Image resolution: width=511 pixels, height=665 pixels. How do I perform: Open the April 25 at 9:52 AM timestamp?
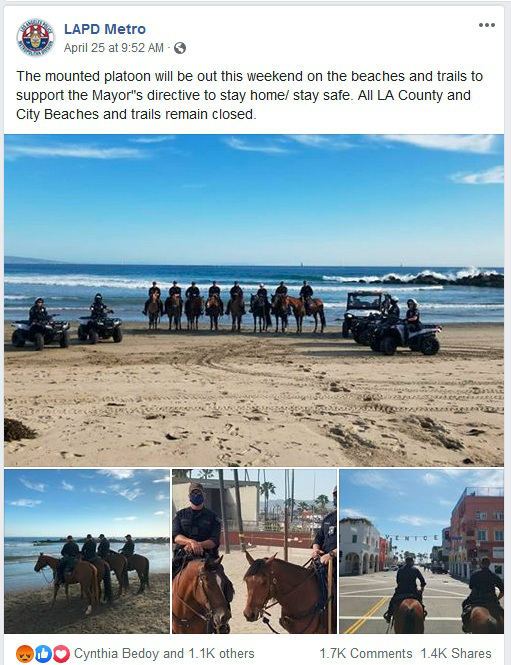coord(114,48)
